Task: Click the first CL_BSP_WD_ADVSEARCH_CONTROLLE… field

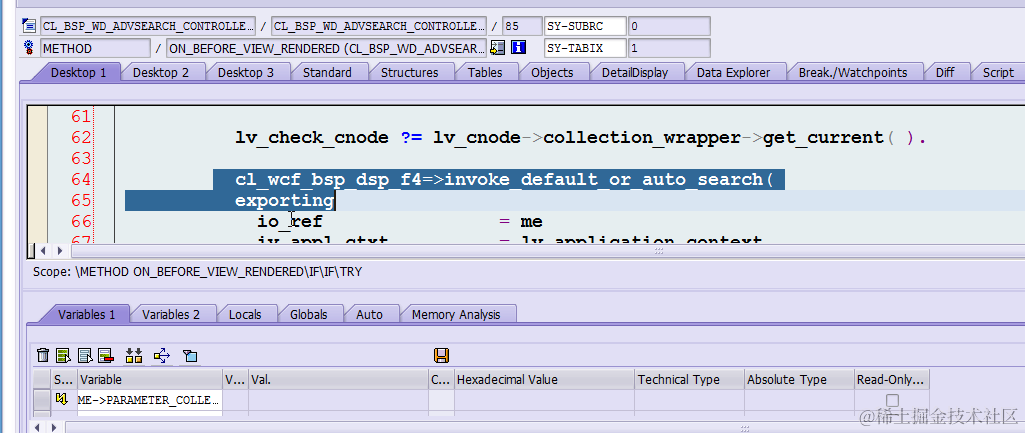Action: click(148, 26)
